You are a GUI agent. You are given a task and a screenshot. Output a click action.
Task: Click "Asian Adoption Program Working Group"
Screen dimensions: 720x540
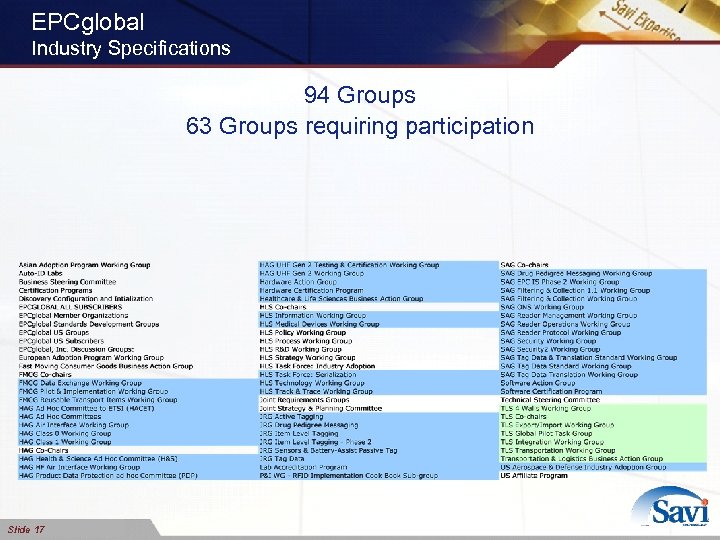click(x=84, y=265)
